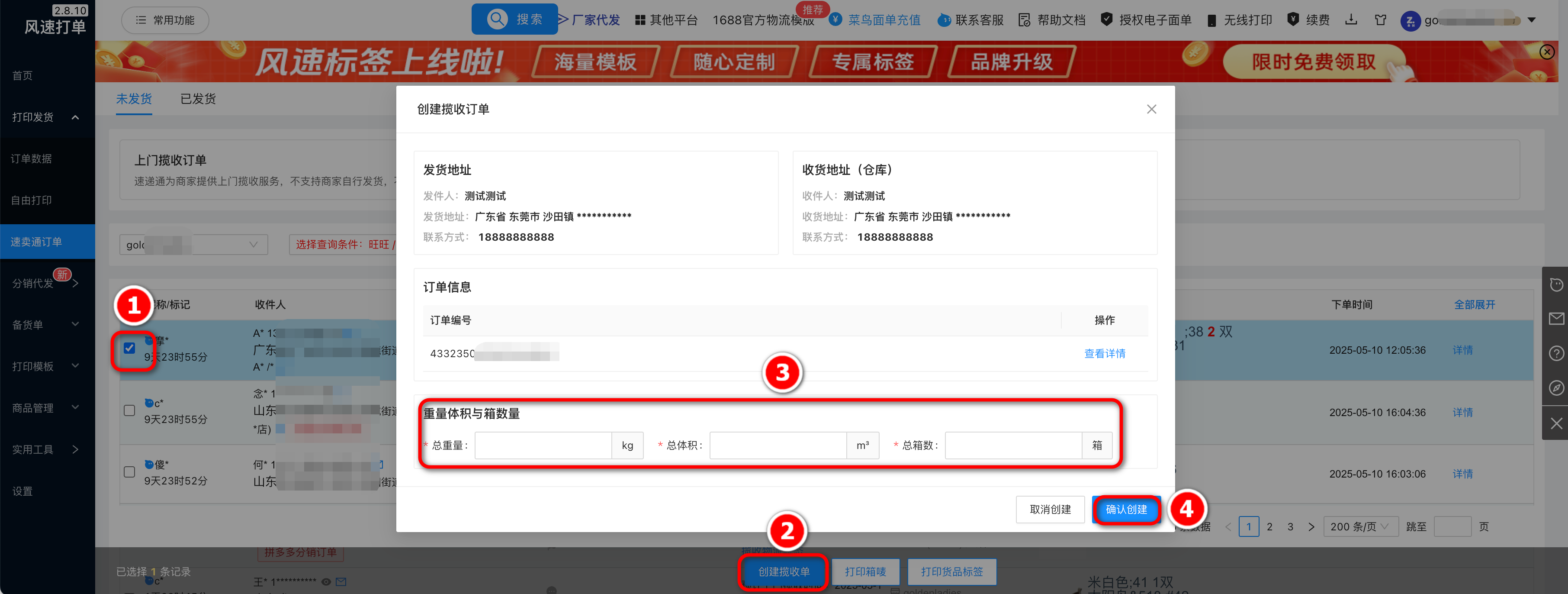
Task: Go to next page arrow
Action: [1311, 527]
